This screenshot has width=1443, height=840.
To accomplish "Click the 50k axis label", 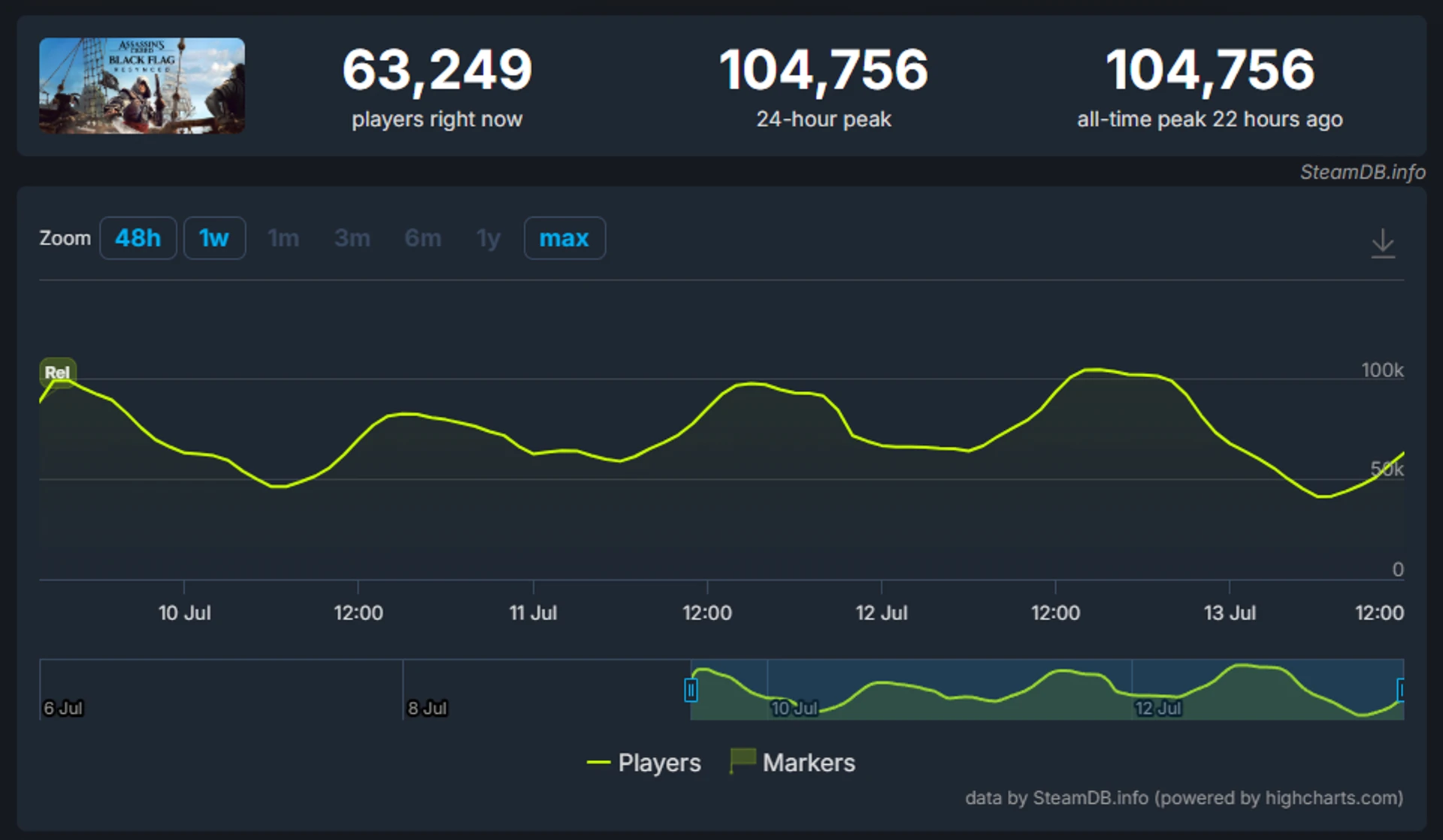I will [1387, 470].
